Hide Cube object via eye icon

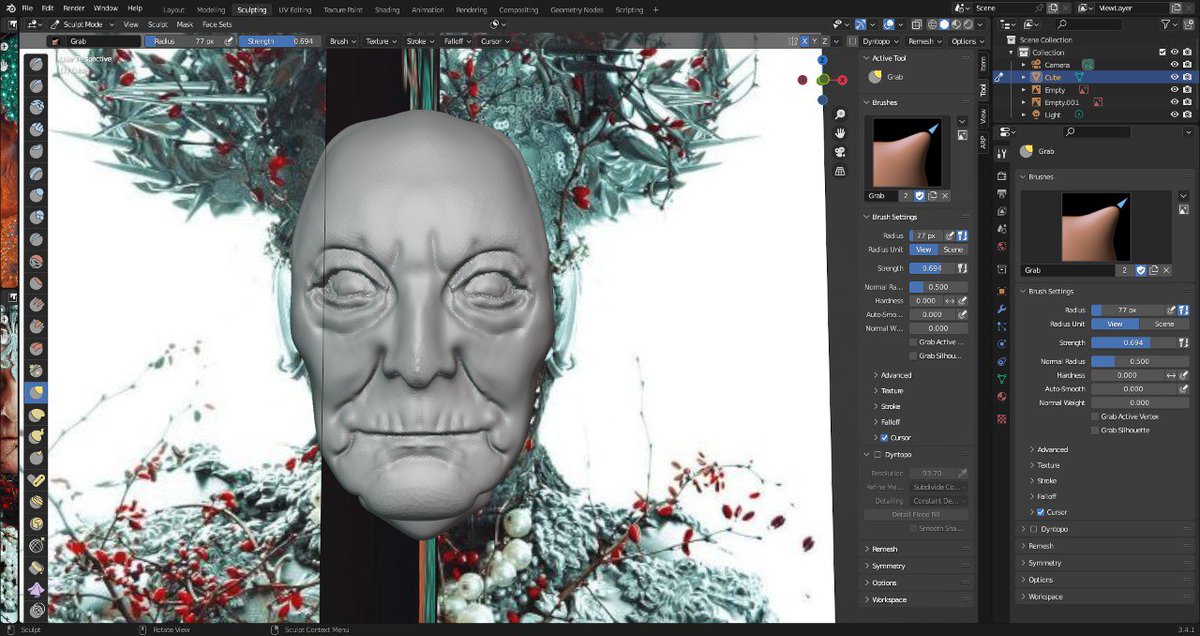click(x=1175, y=76)
